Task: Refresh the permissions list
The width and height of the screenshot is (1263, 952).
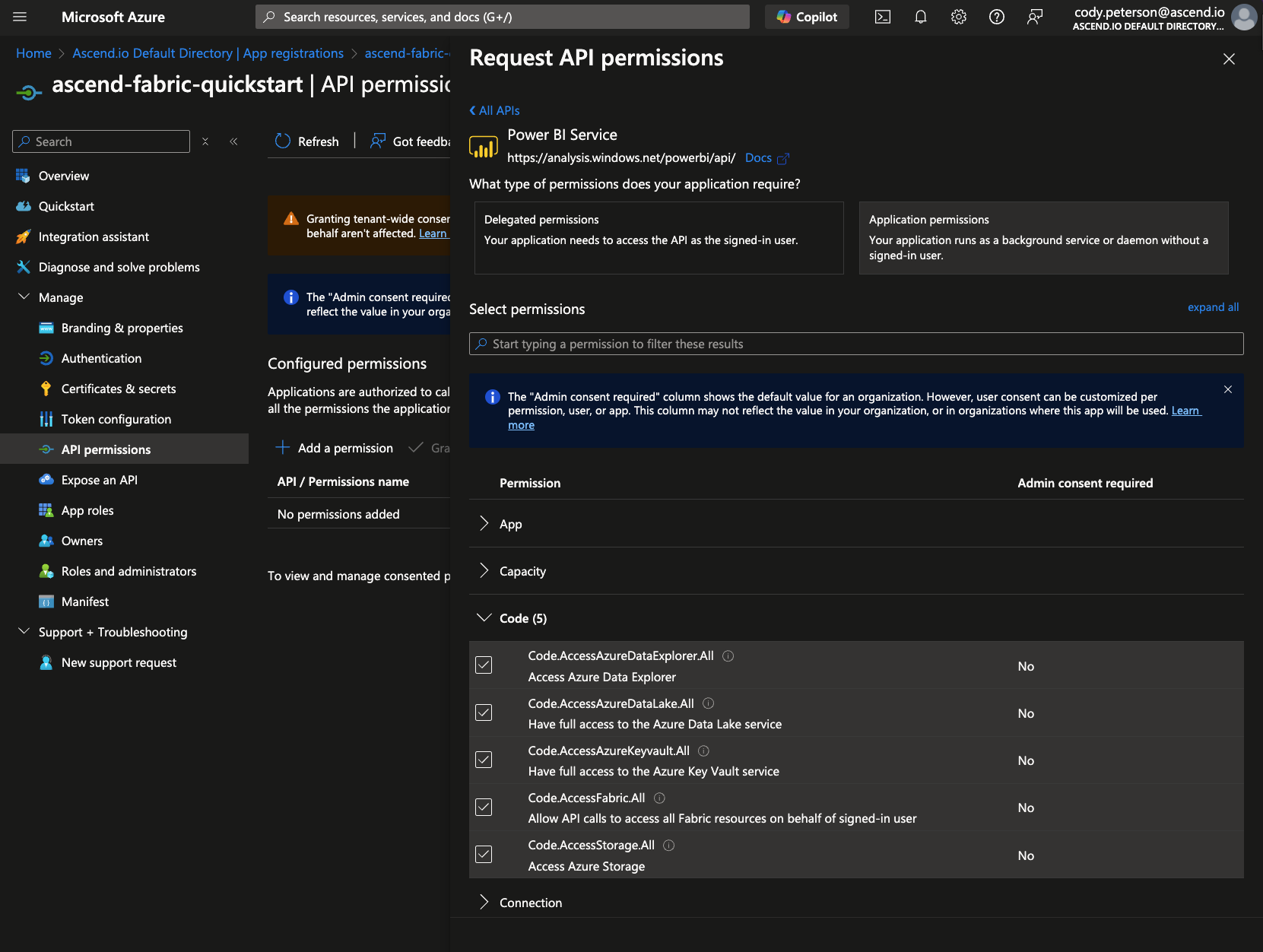Action: [x=307, y=141]
